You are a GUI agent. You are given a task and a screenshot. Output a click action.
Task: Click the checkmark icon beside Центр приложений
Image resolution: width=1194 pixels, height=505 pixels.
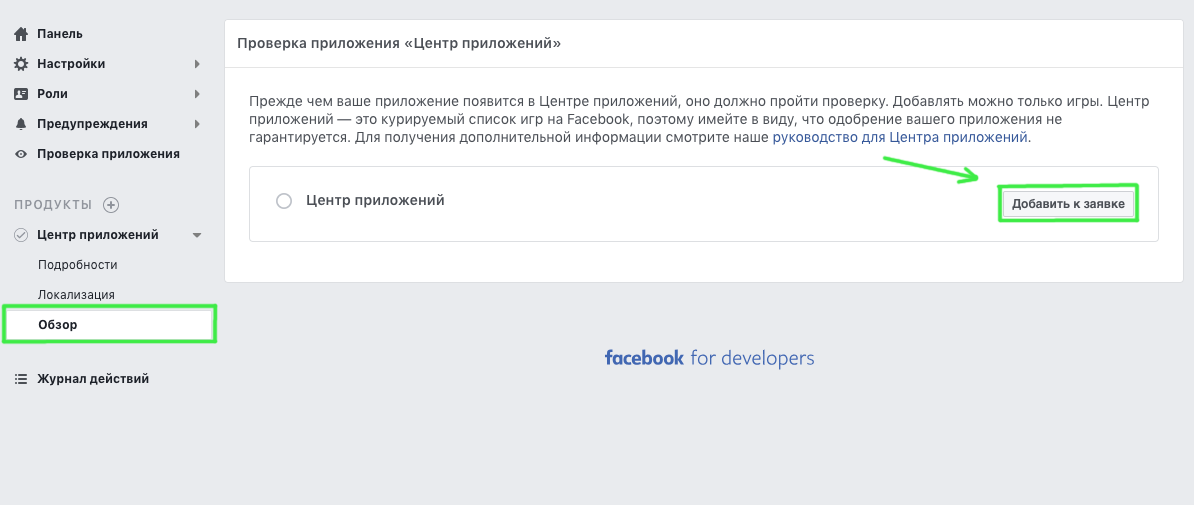[x=21, y=235]
